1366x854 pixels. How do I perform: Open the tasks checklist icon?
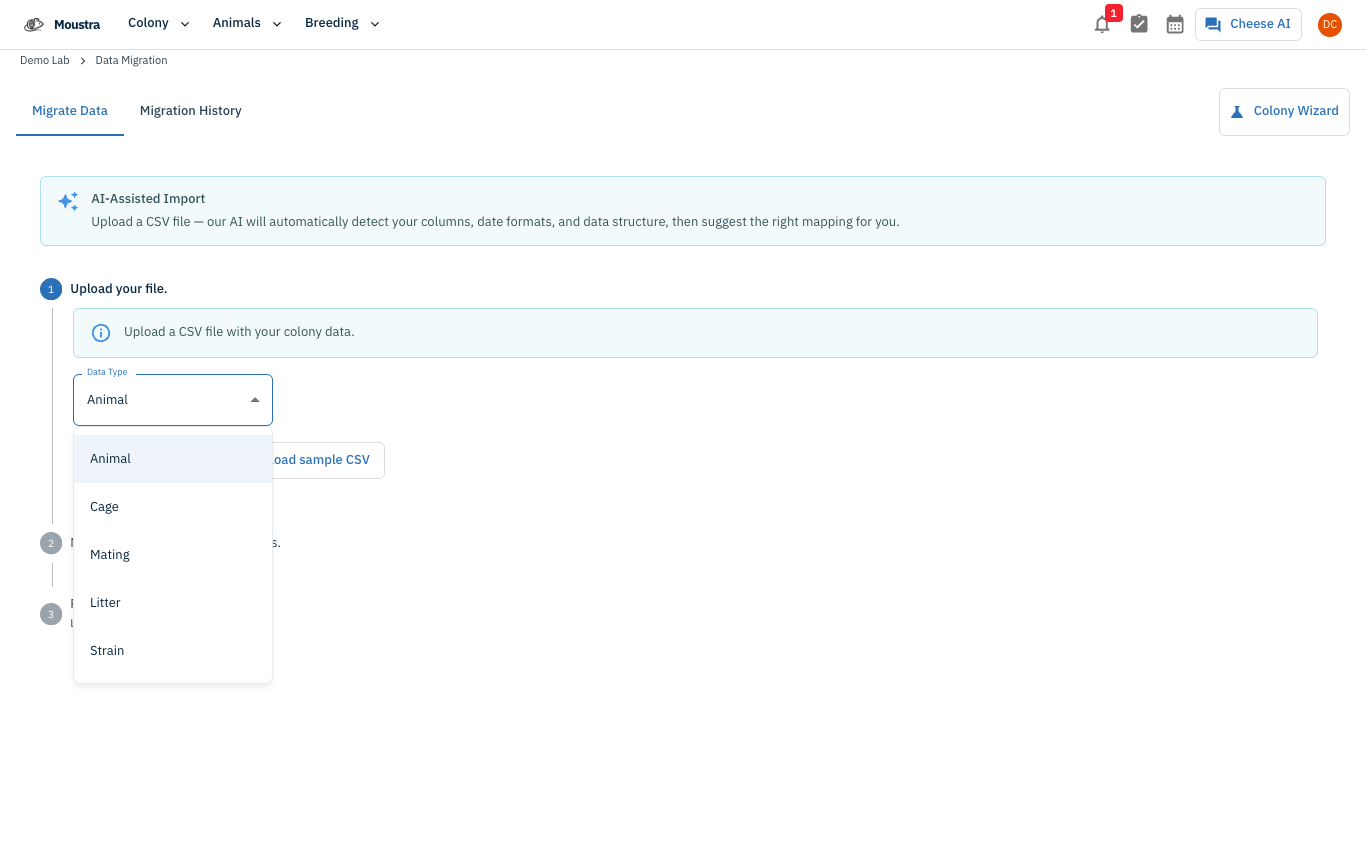[1139, 24]
